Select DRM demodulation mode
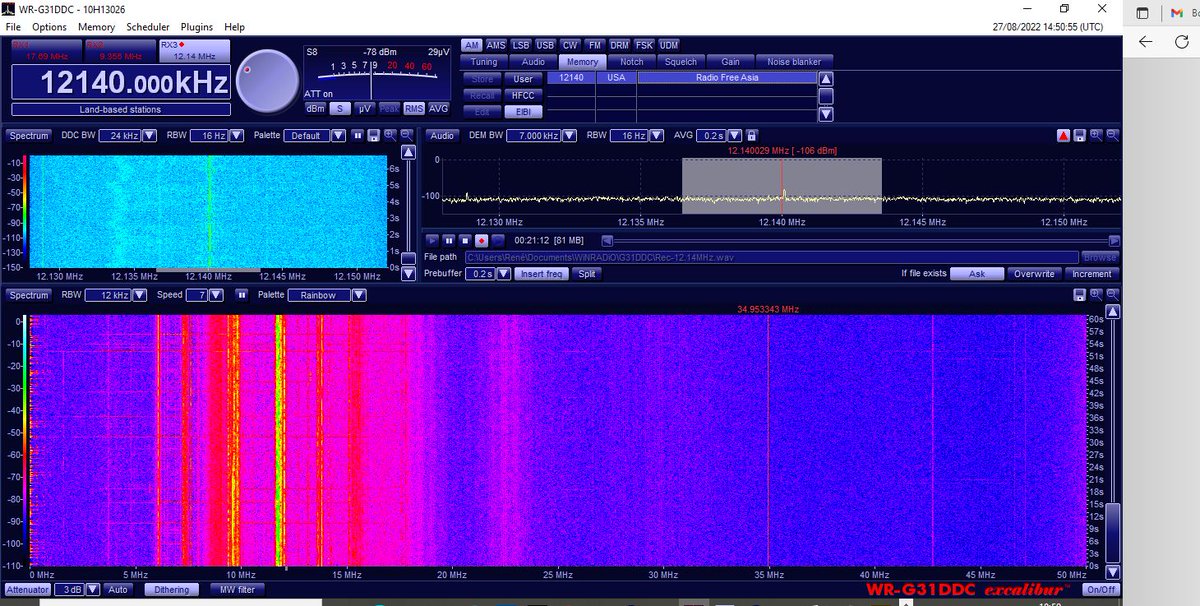Viewport: 1200px width, 606px height. (619, 45)
